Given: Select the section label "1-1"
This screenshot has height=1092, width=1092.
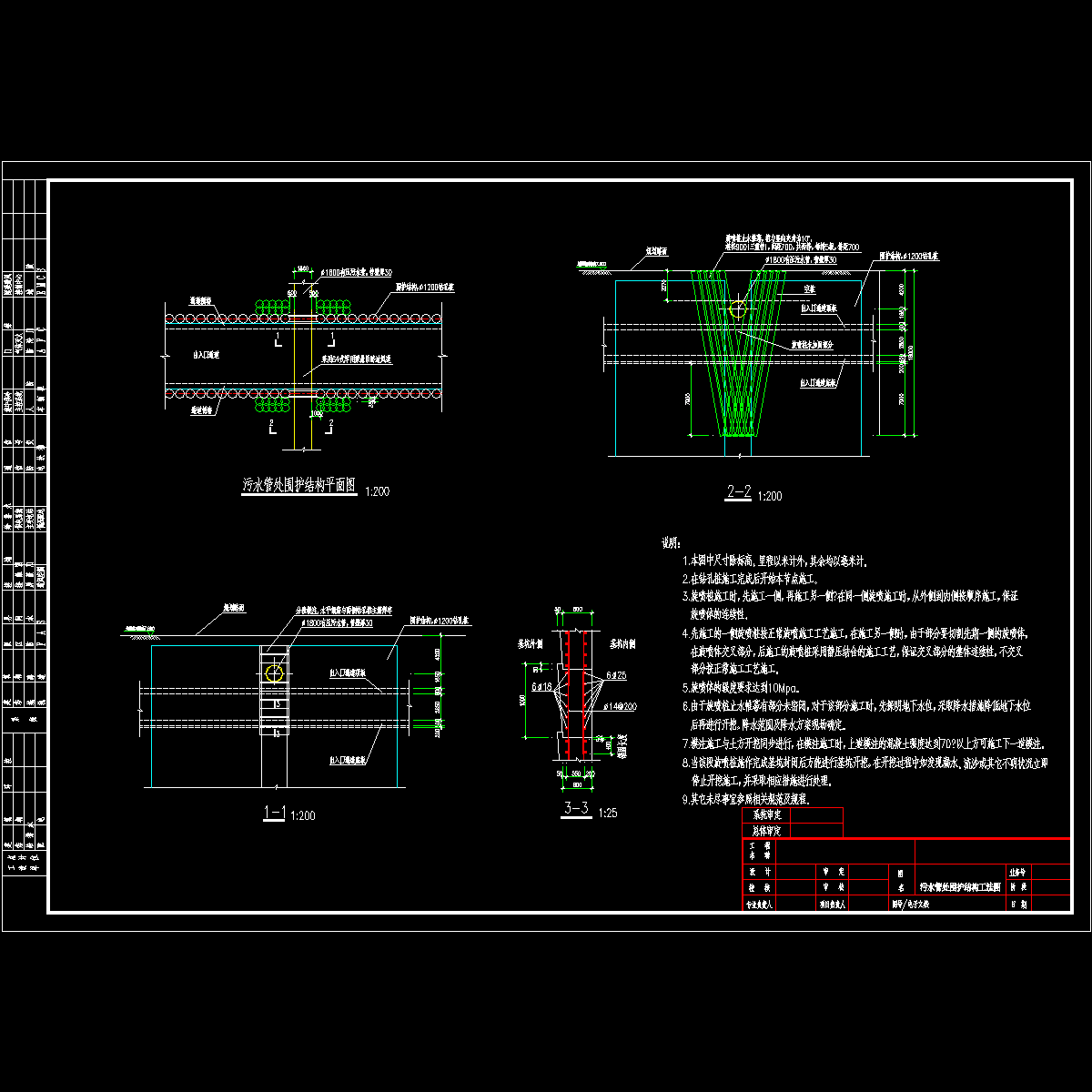Looking at the screenshot, I should (274, 812).
